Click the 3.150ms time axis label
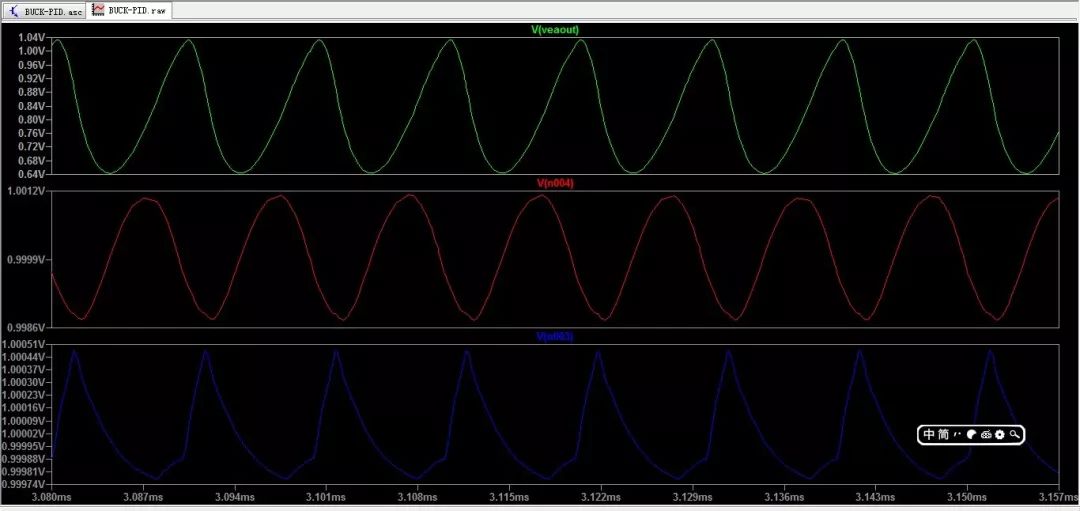This screenshot has width=1080, height=511. coord(966,497)
